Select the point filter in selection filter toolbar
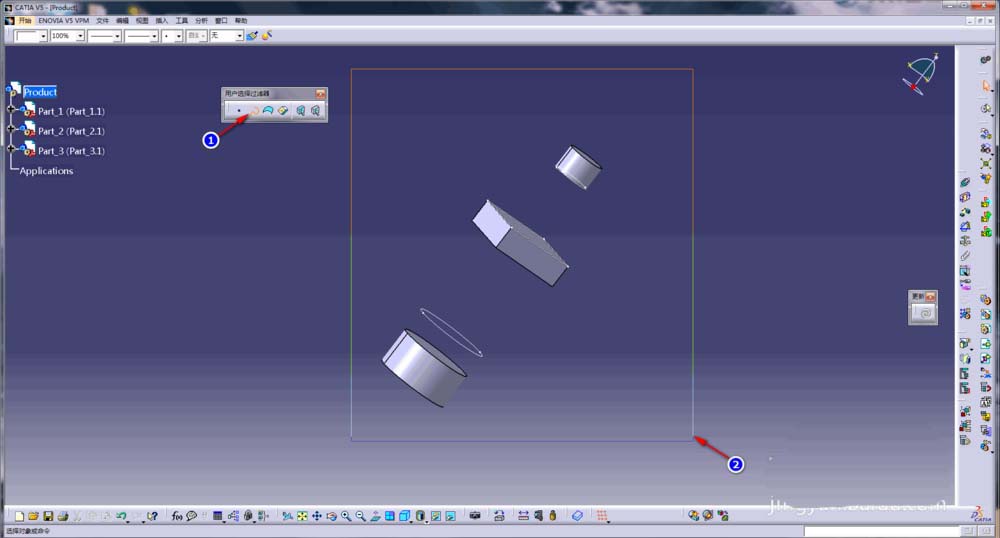 pos(239,111)
